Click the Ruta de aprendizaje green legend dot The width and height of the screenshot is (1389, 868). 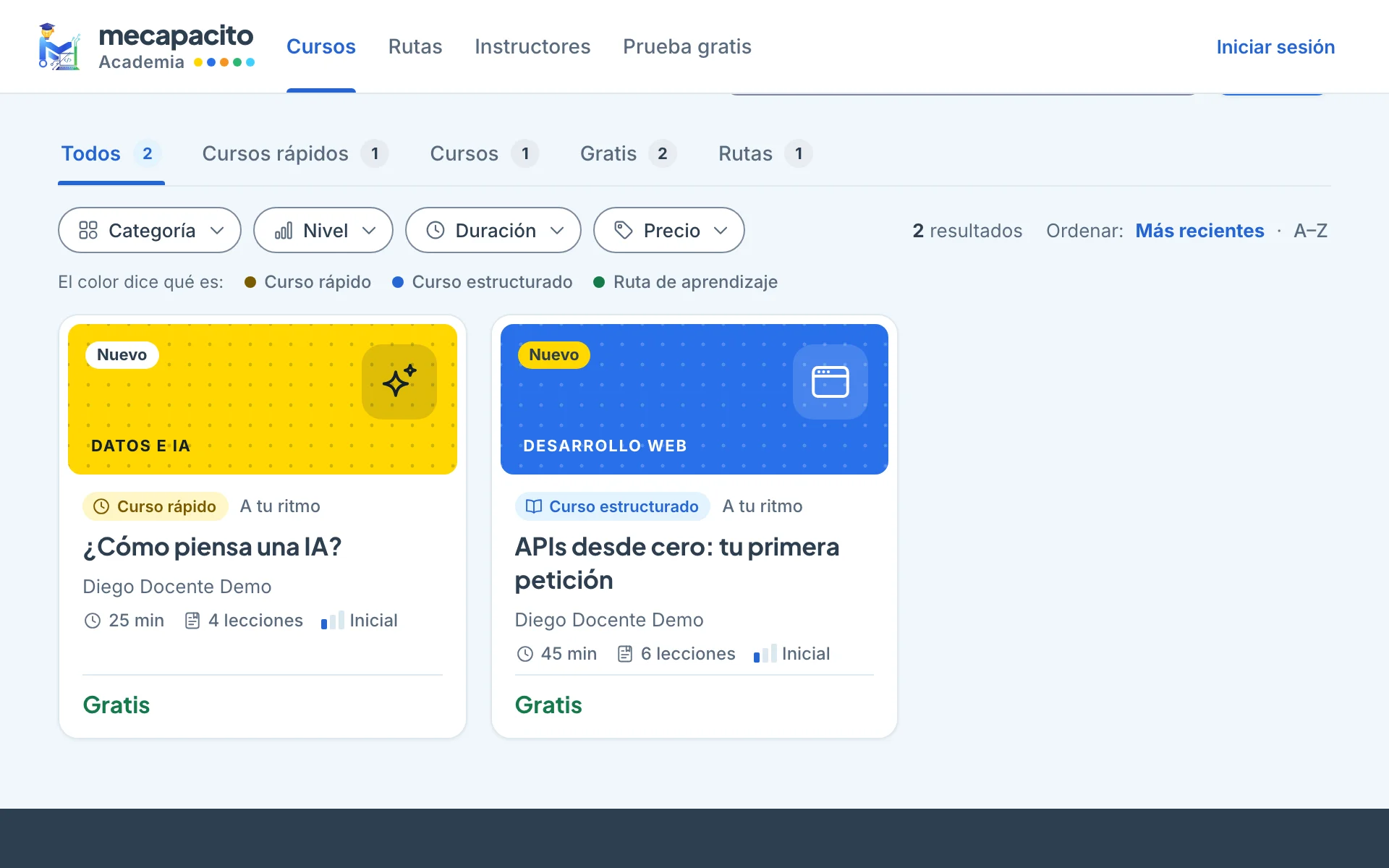[599, 282]
